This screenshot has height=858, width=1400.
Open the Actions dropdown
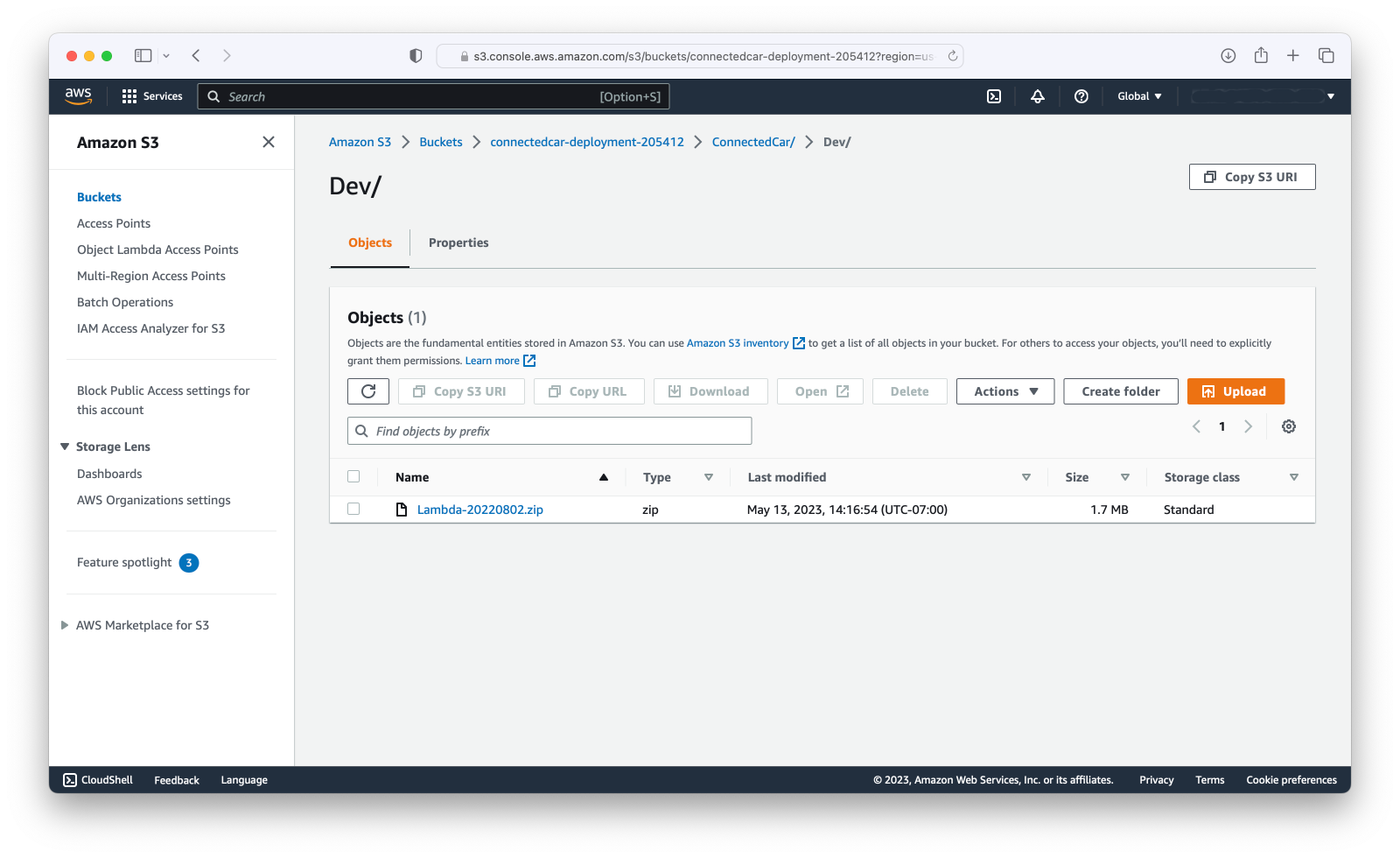pyautogui.click(x=1005, y=391)
